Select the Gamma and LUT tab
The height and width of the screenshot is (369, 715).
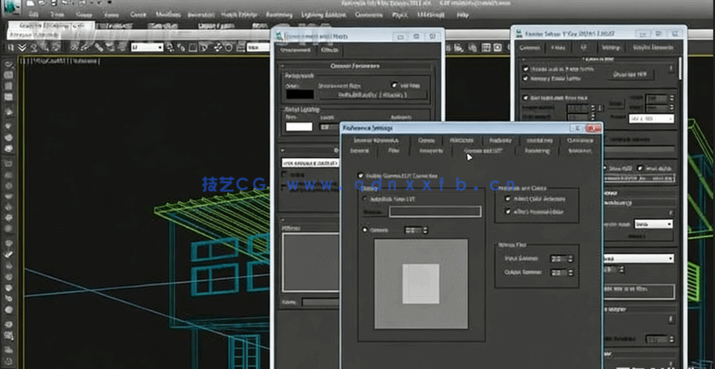coord(483,151)
